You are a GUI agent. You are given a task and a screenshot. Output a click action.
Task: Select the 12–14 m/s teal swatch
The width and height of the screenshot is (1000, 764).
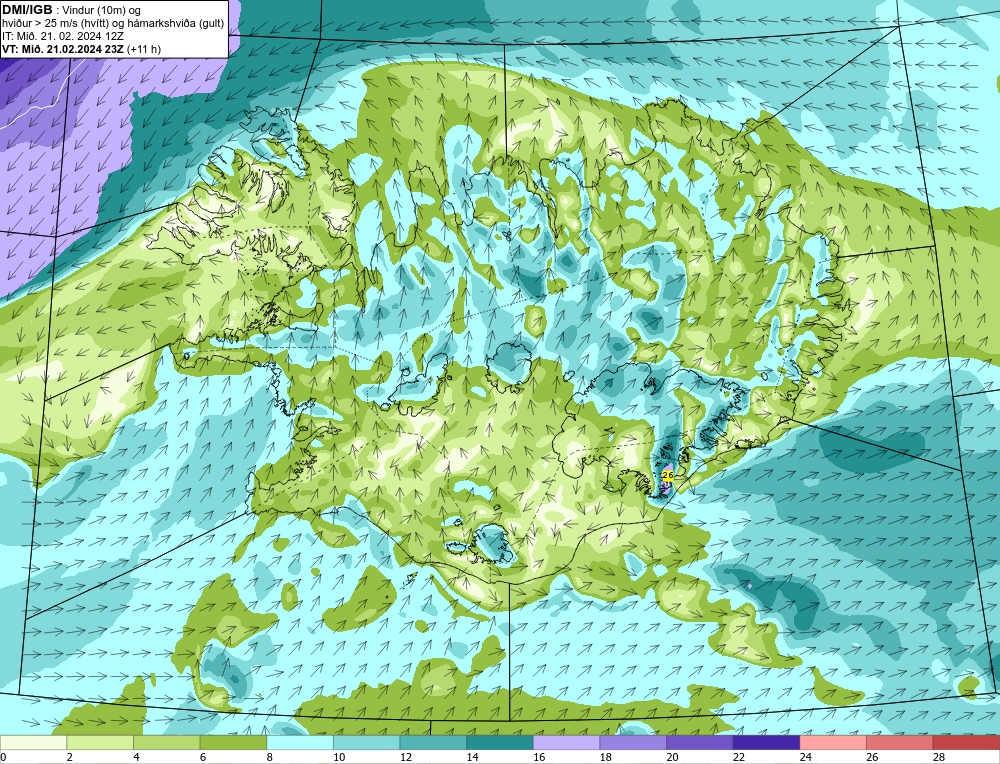click(x=433, y=742)
